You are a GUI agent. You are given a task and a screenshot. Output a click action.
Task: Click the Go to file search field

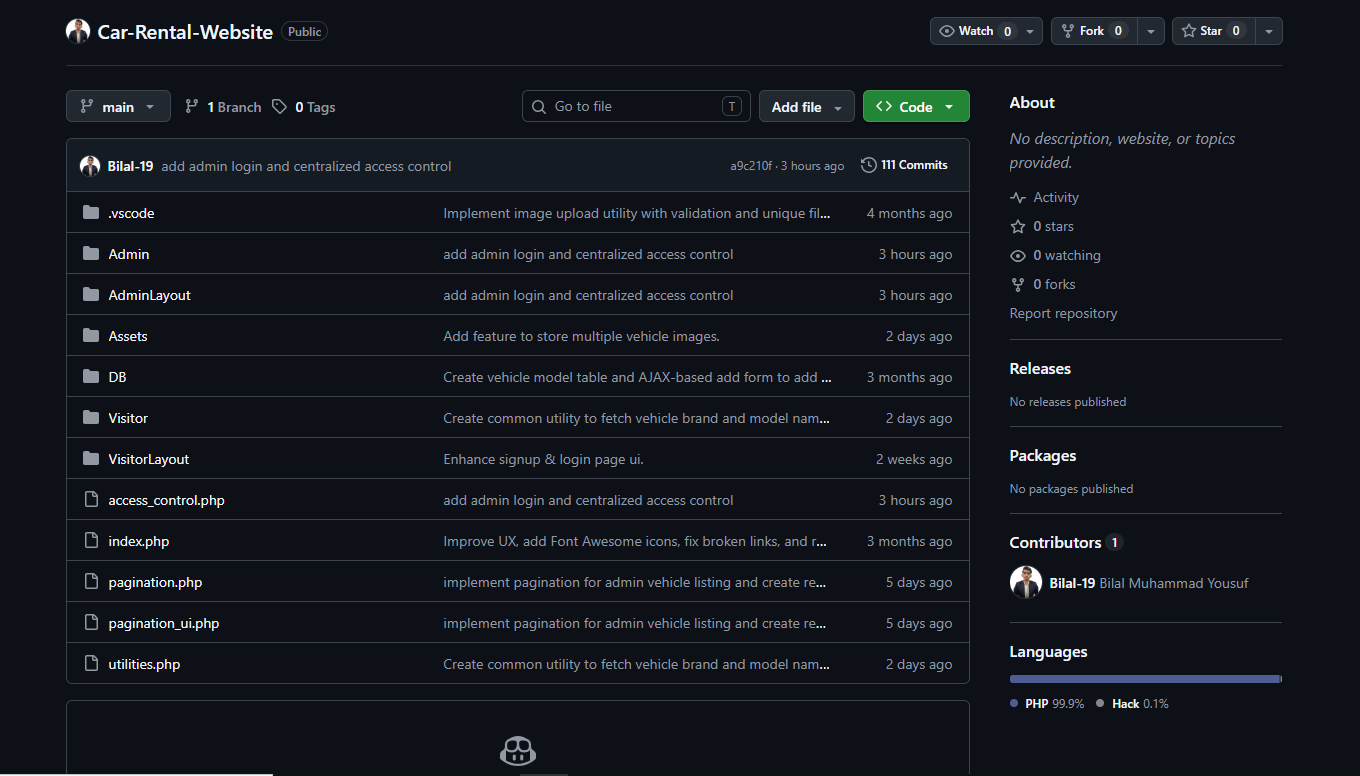point(636,107)
